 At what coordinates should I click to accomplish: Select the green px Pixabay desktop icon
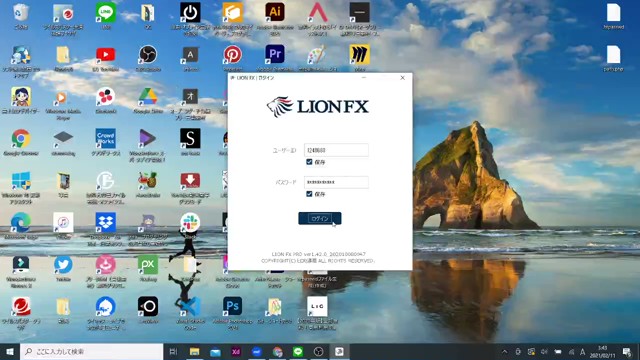tap(148, 268)
